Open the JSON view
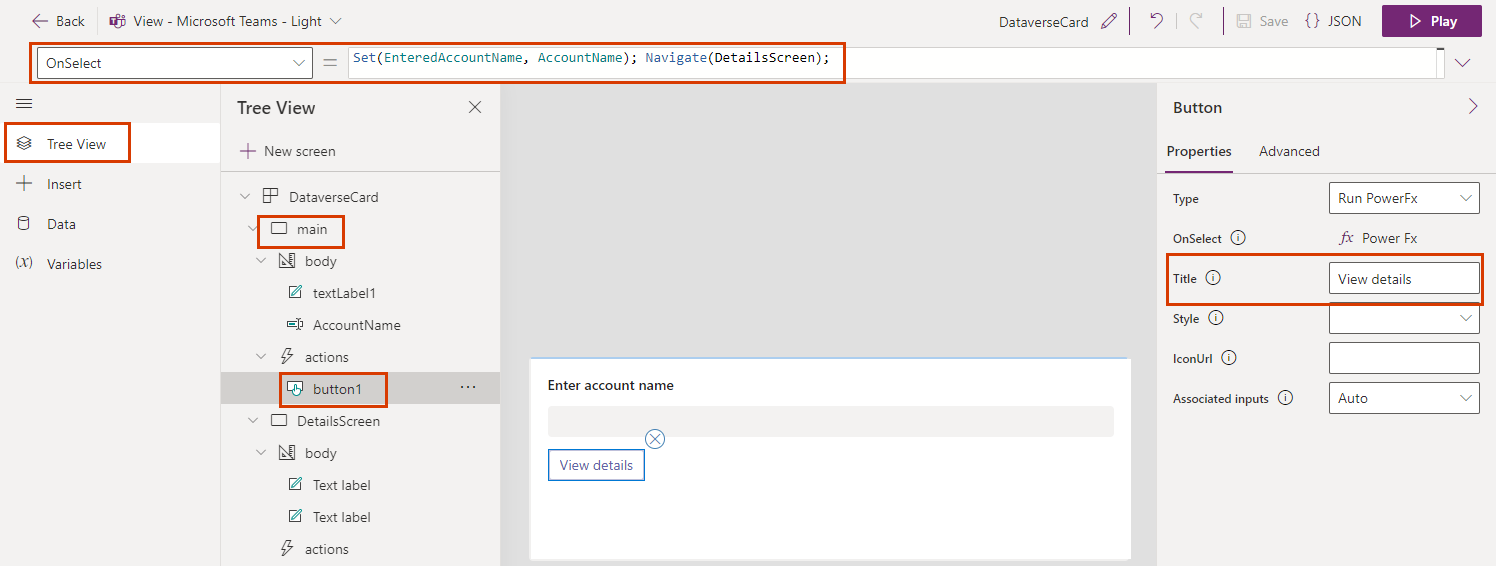Viewport: 1496px width, 566px height. click(1333, 21)
